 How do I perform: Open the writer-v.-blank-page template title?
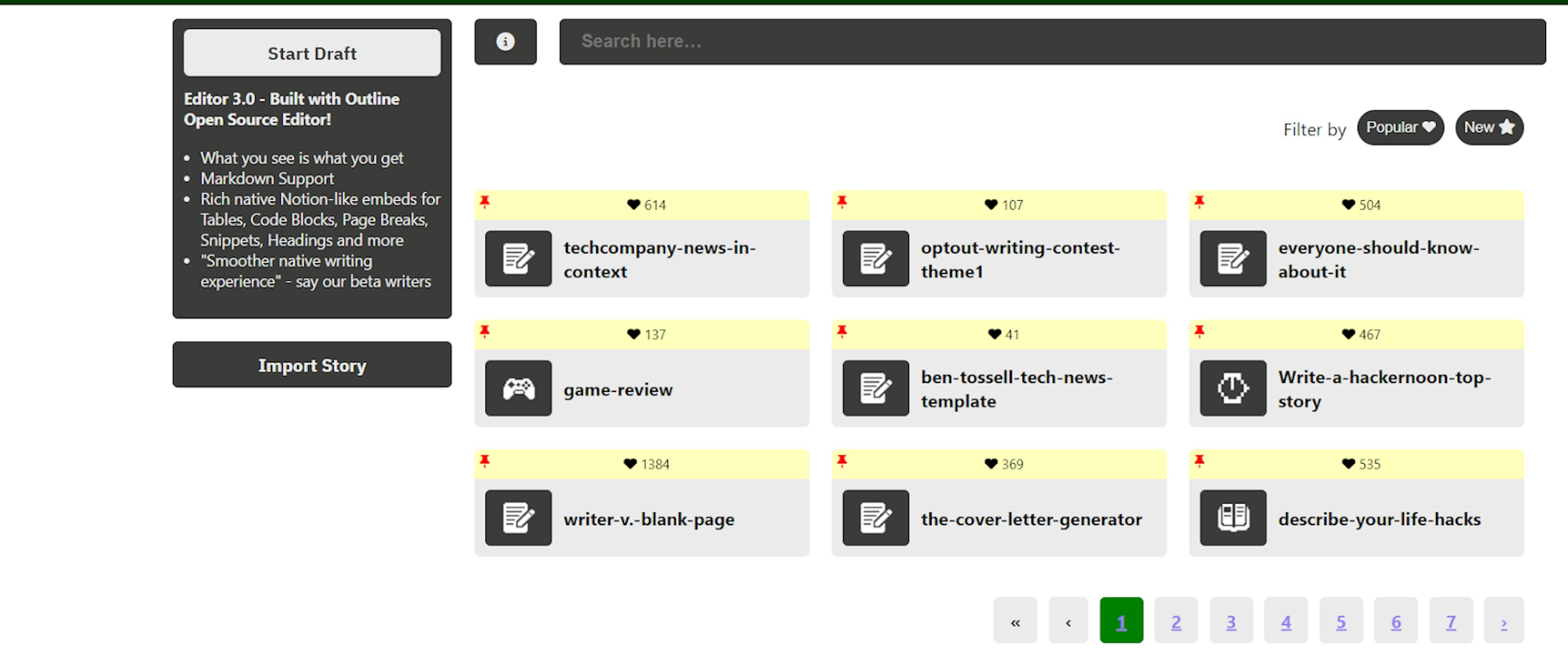(x=649, y=519)
